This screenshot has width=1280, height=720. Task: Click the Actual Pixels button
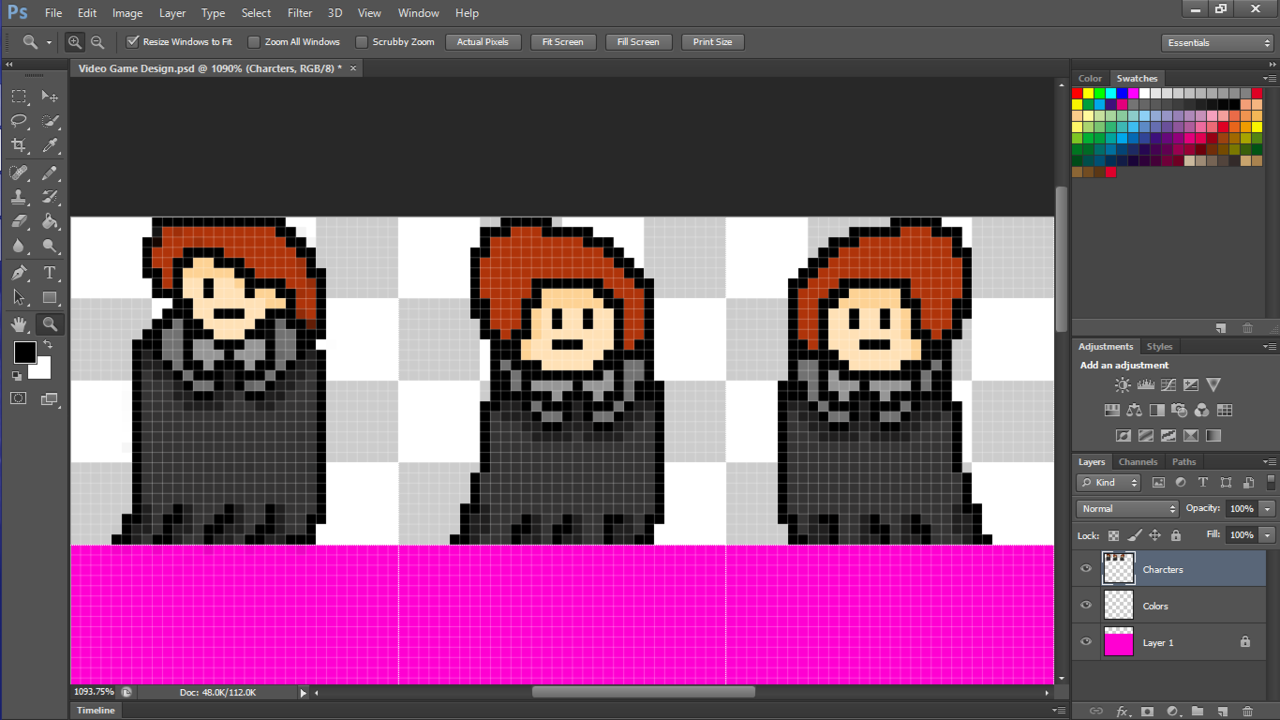pos(483,42)
